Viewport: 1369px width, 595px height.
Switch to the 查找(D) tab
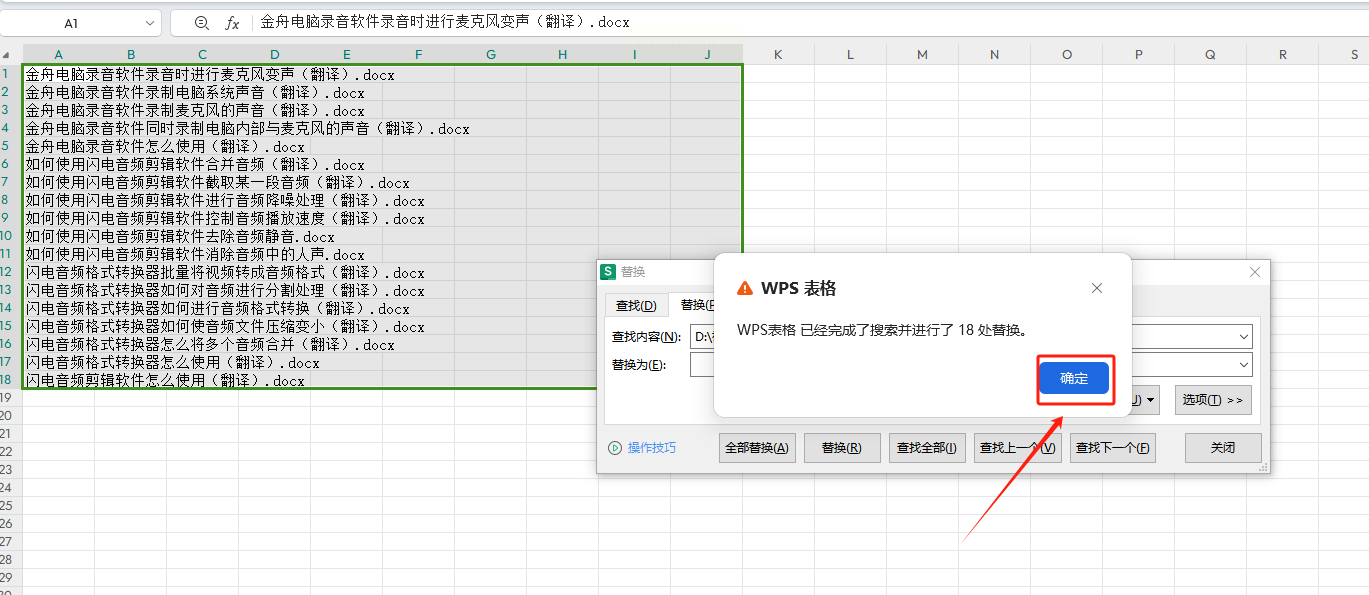[x=636, y=305]
